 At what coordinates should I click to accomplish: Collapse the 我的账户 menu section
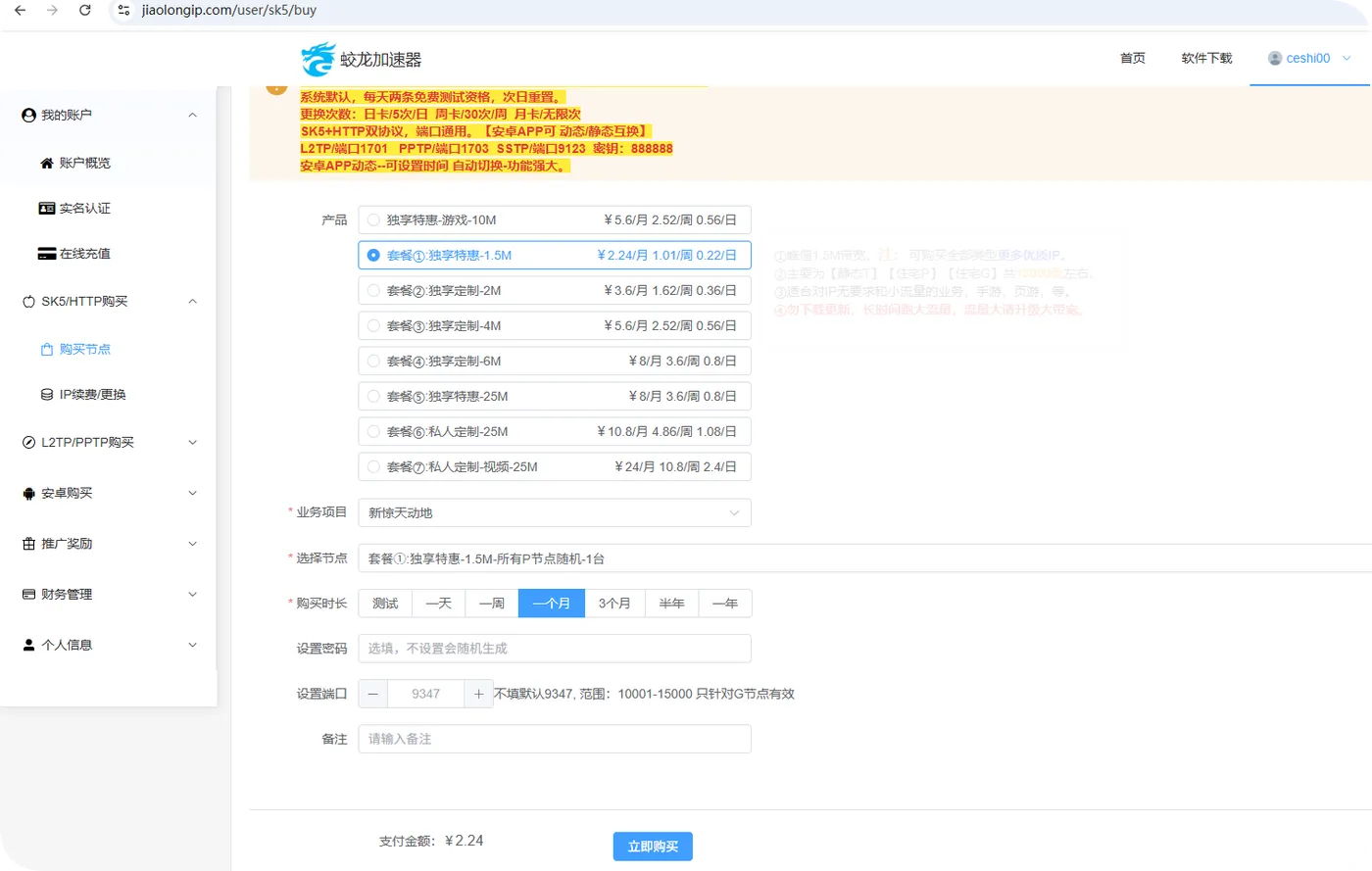(x=193, y=116)
